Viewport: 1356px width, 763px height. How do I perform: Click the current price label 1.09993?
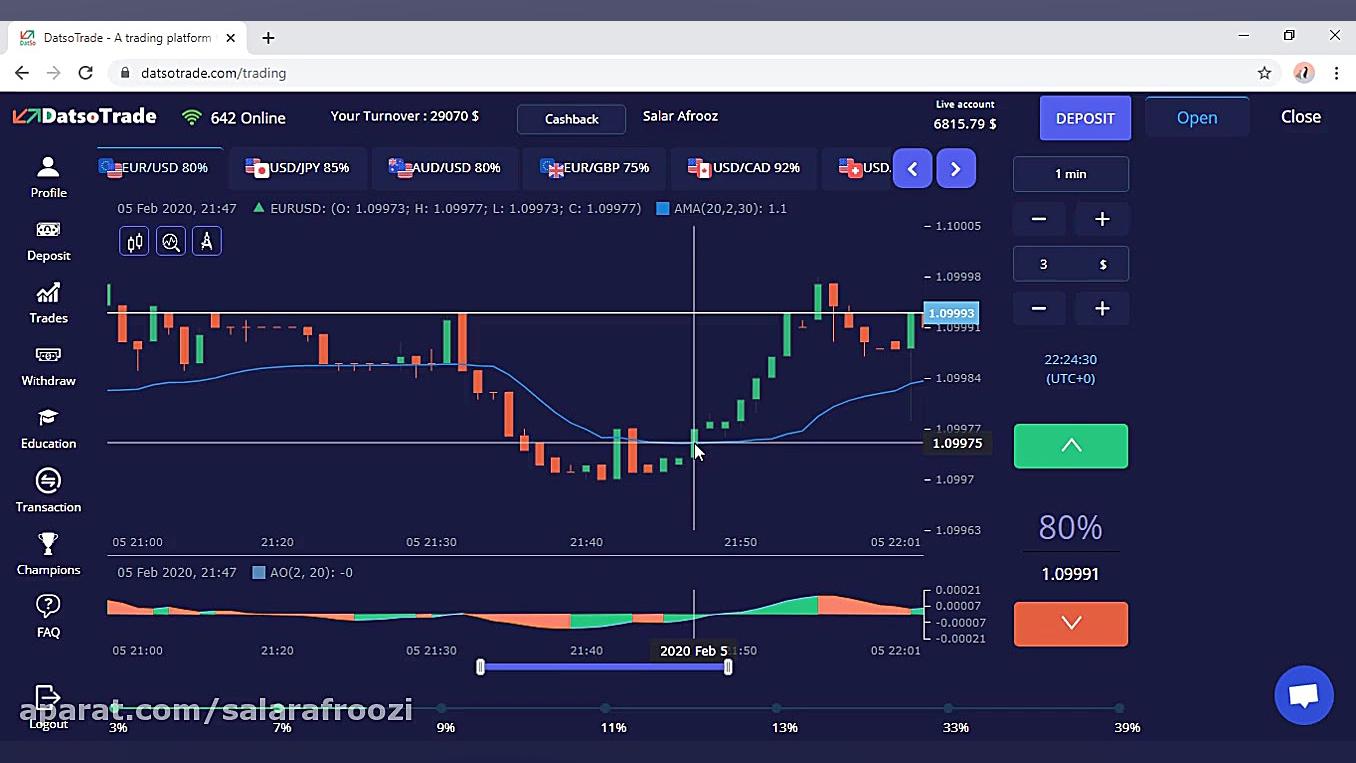(951, 313)
